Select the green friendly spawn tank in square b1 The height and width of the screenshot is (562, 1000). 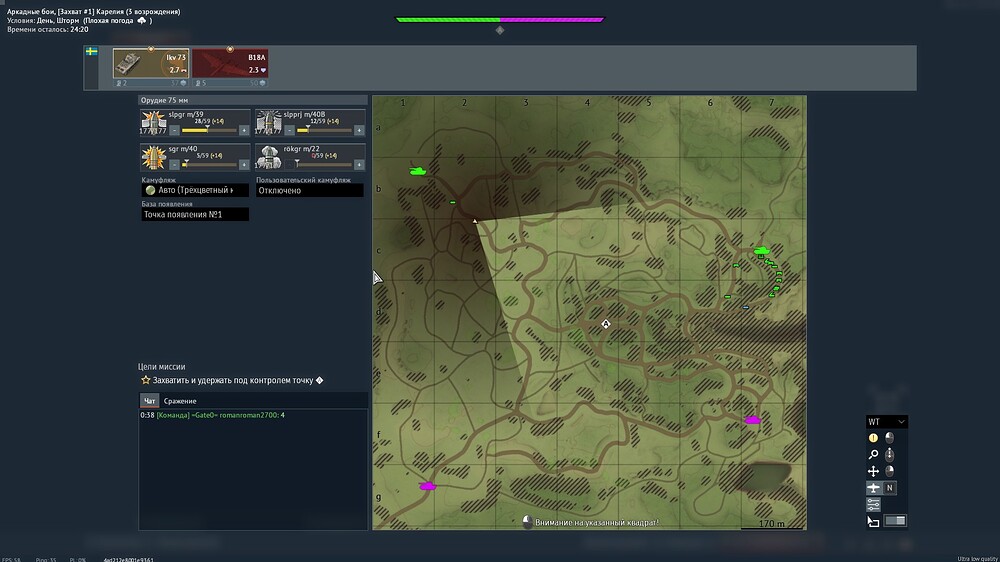[418, 171]
